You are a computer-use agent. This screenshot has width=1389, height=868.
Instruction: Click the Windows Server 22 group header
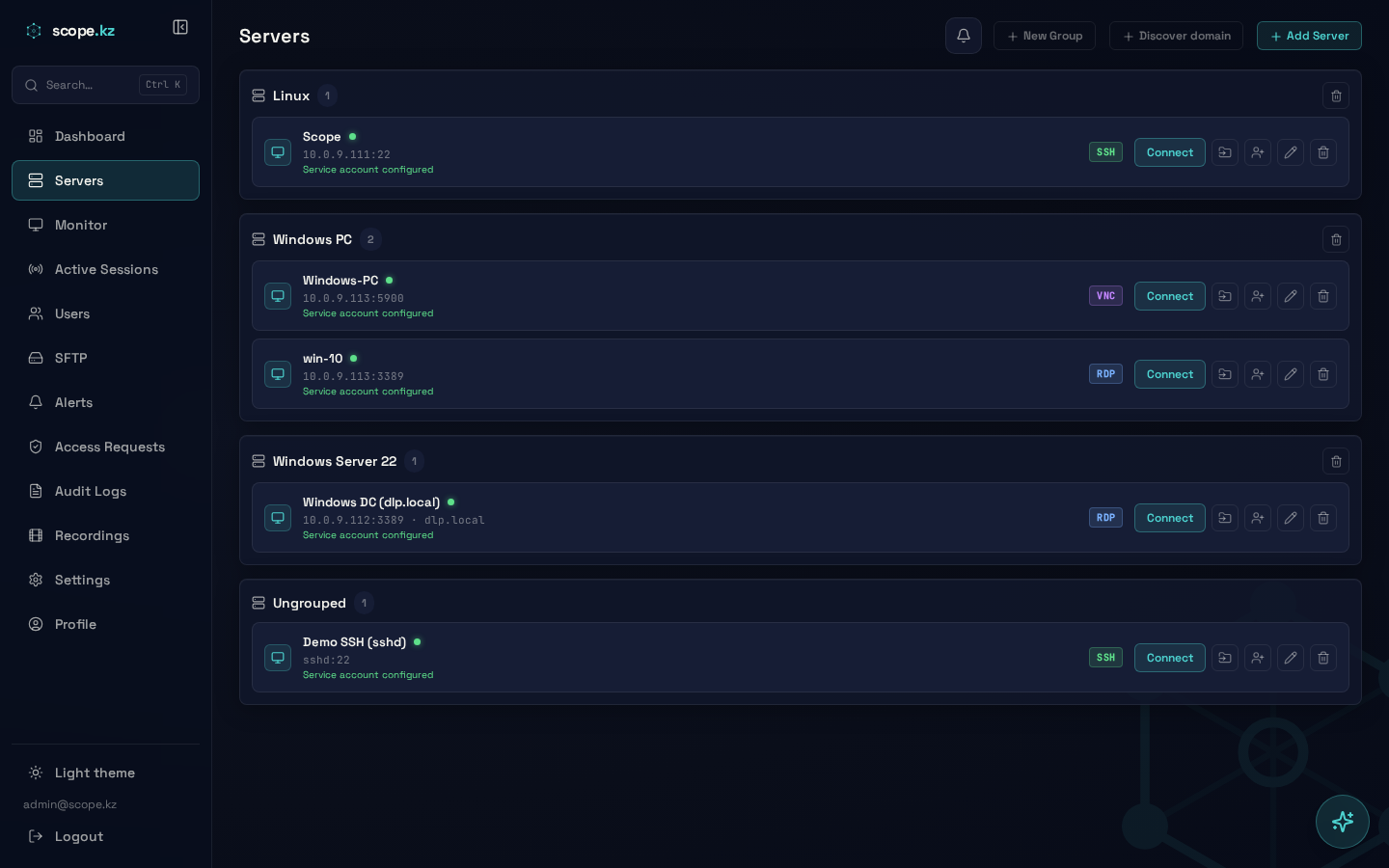click(335, 461)
